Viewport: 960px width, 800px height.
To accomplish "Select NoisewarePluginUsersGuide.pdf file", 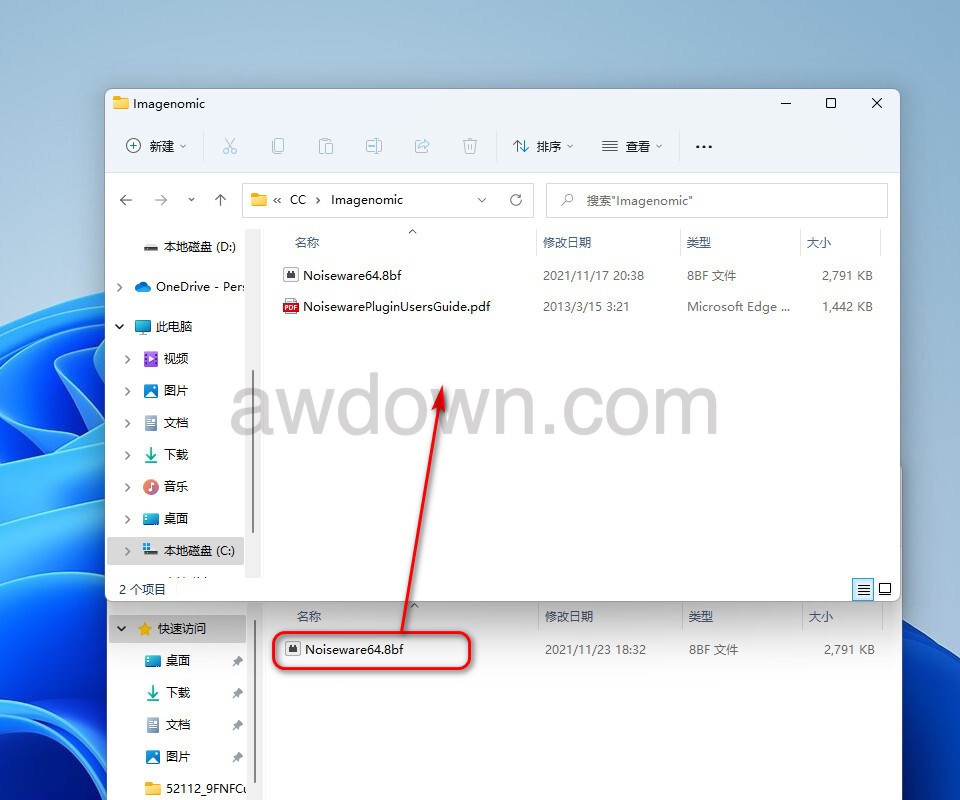I will [396, 307].
